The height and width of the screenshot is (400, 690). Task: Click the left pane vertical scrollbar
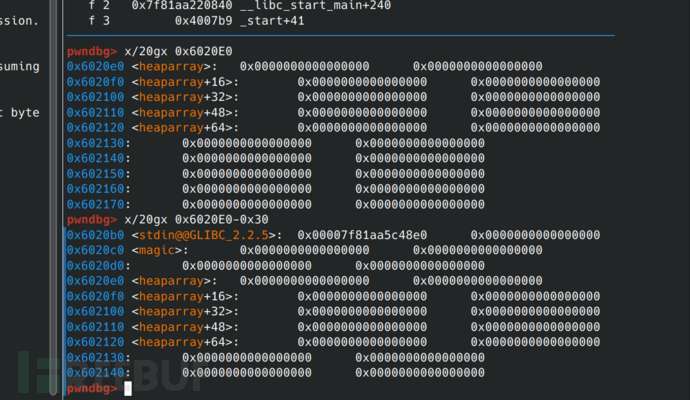(53, 198)
